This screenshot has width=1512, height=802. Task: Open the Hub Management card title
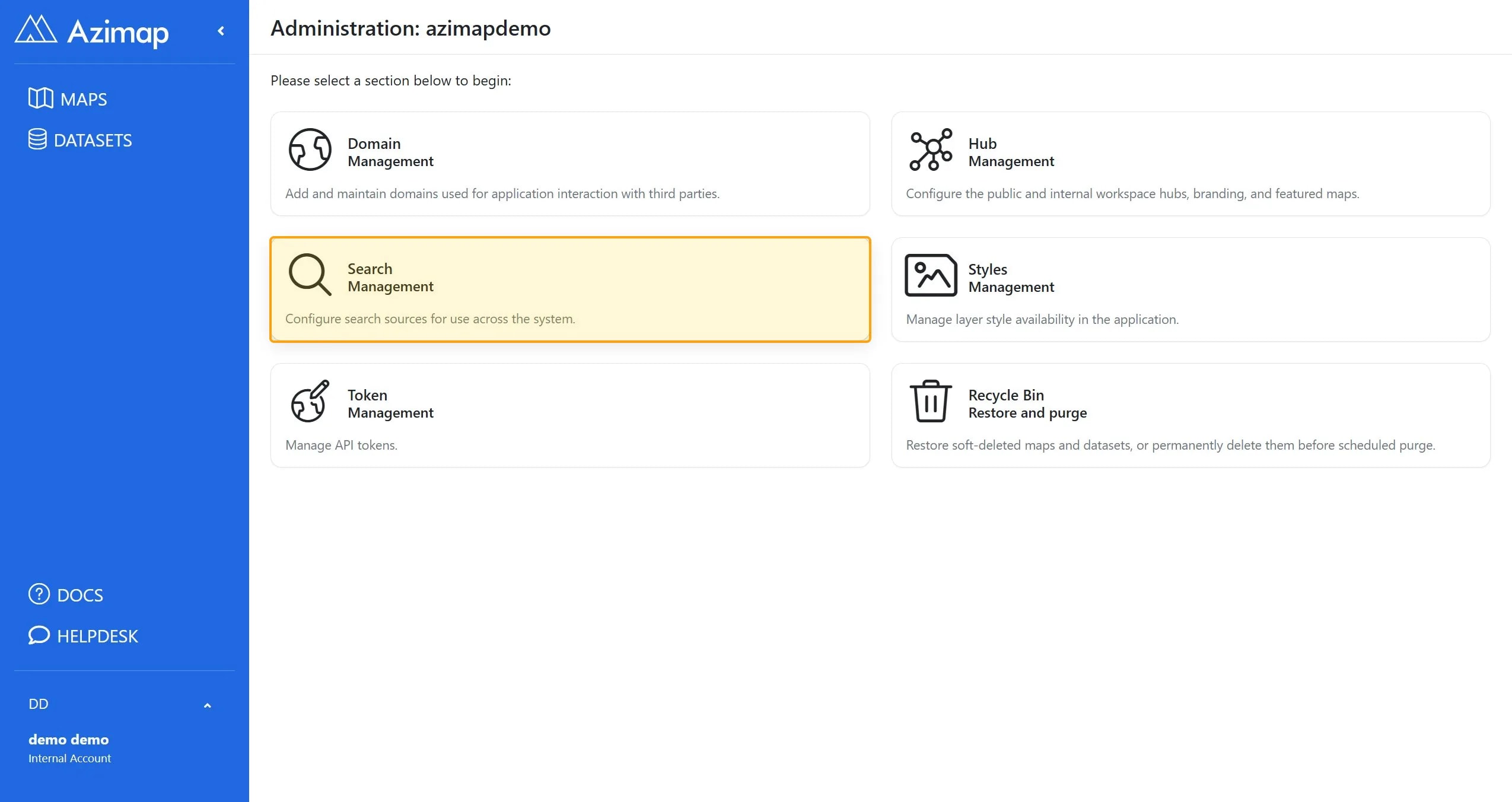coord(1011,152)
